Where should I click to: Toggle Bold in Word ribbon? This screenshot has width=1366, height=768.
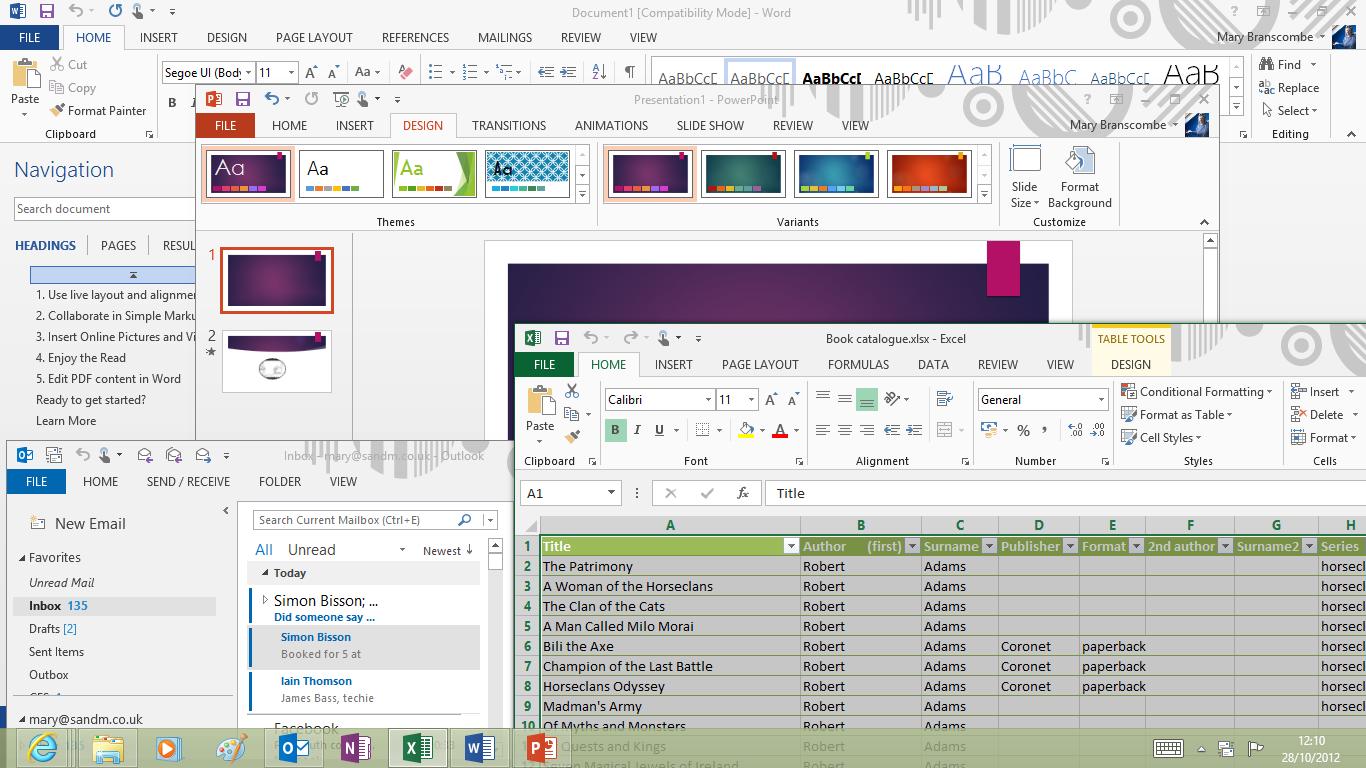(172, 102)
